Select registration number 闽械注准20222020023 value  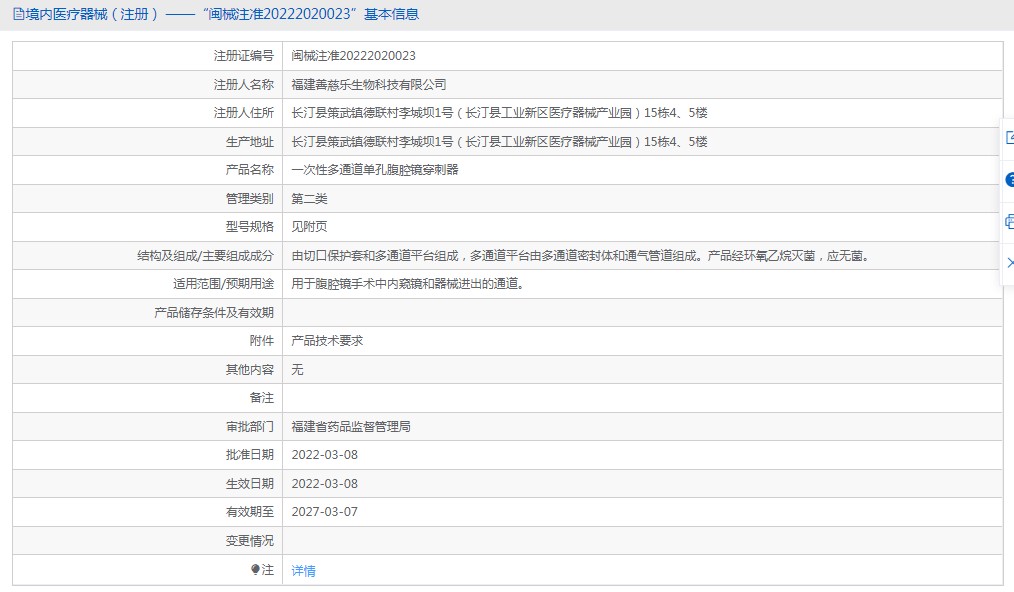point(353,56)
